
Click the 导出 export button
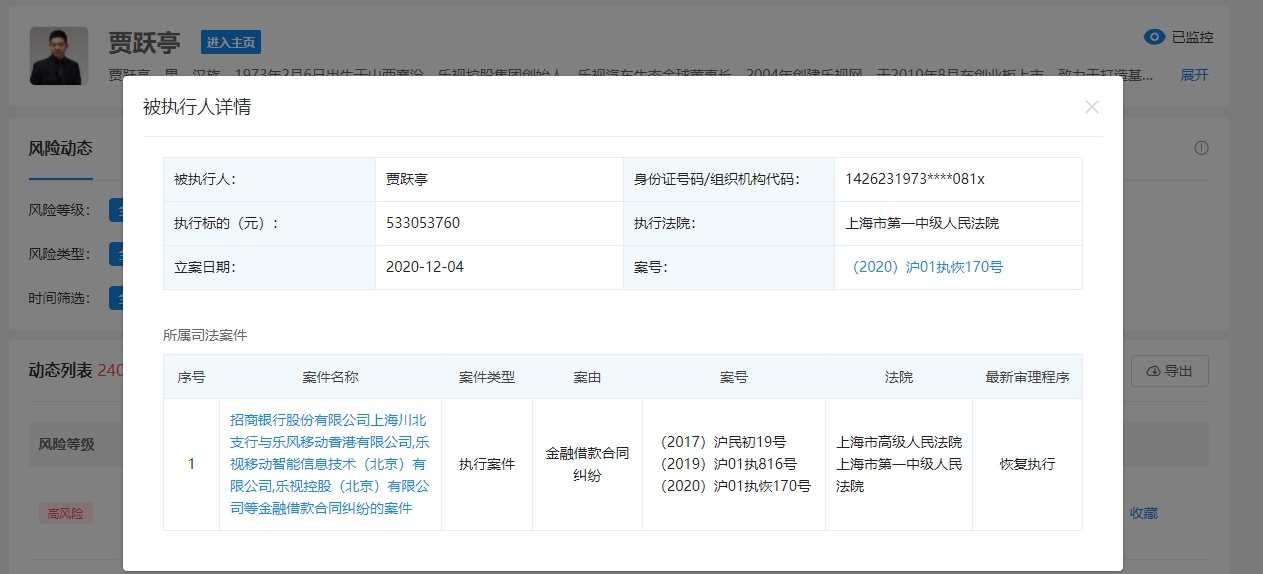[1169, 371]
